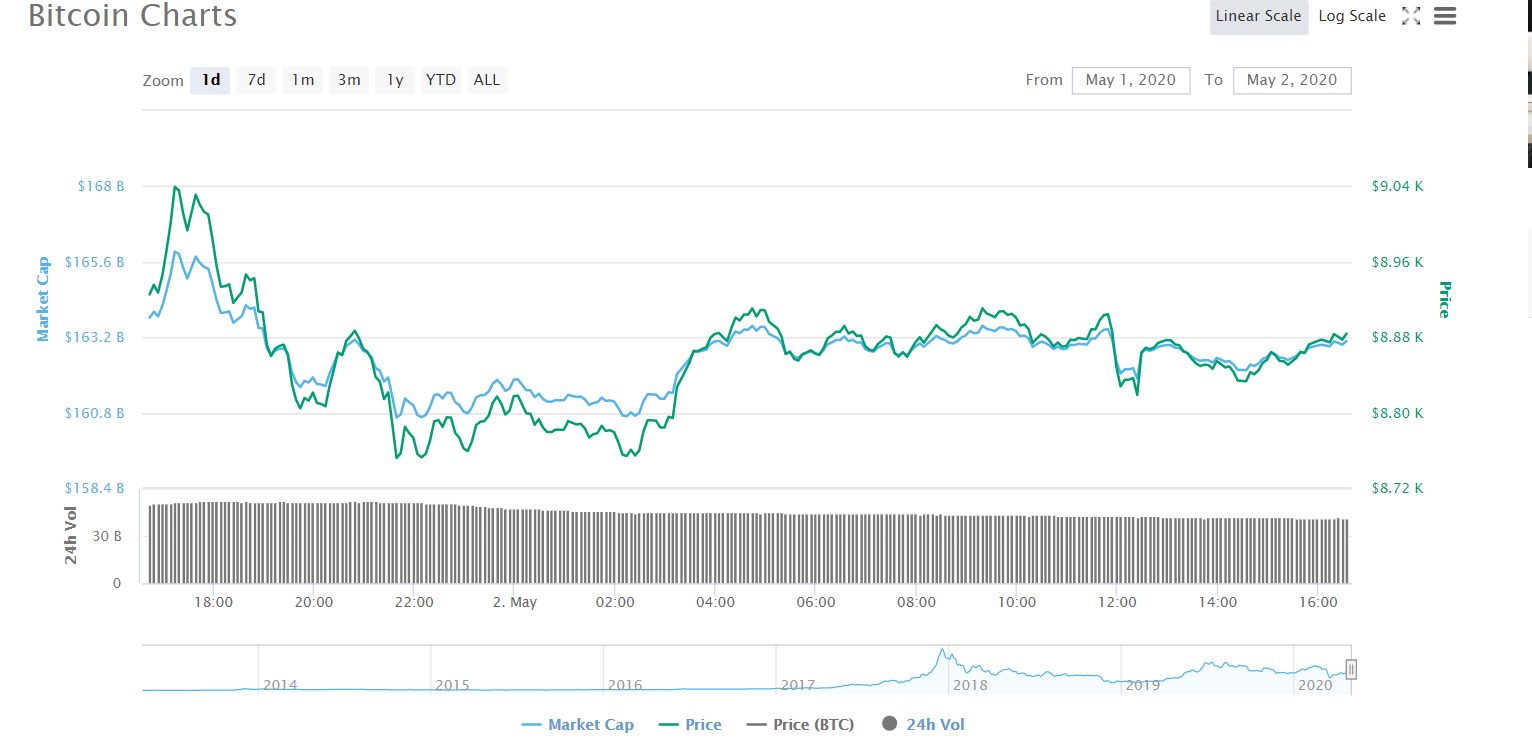Select the 1m zoom range
Screen dimensions: 1532x748
[x=303, y=80]
